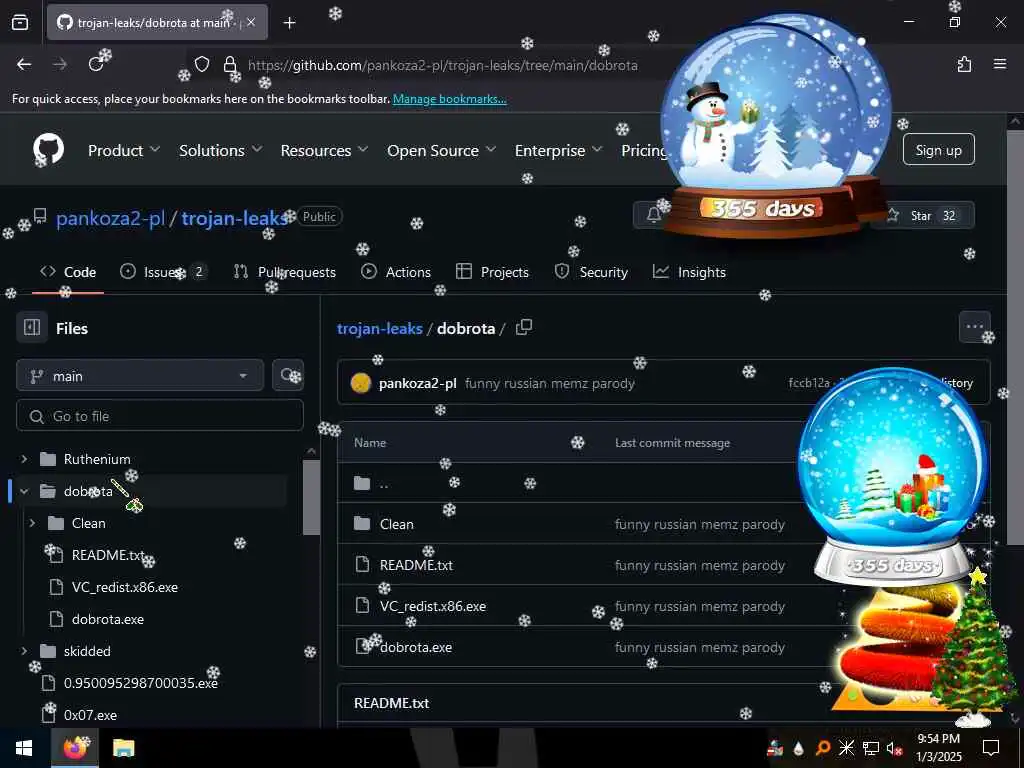
Task: Click snowflake tray icon
Action: [846, 748]
